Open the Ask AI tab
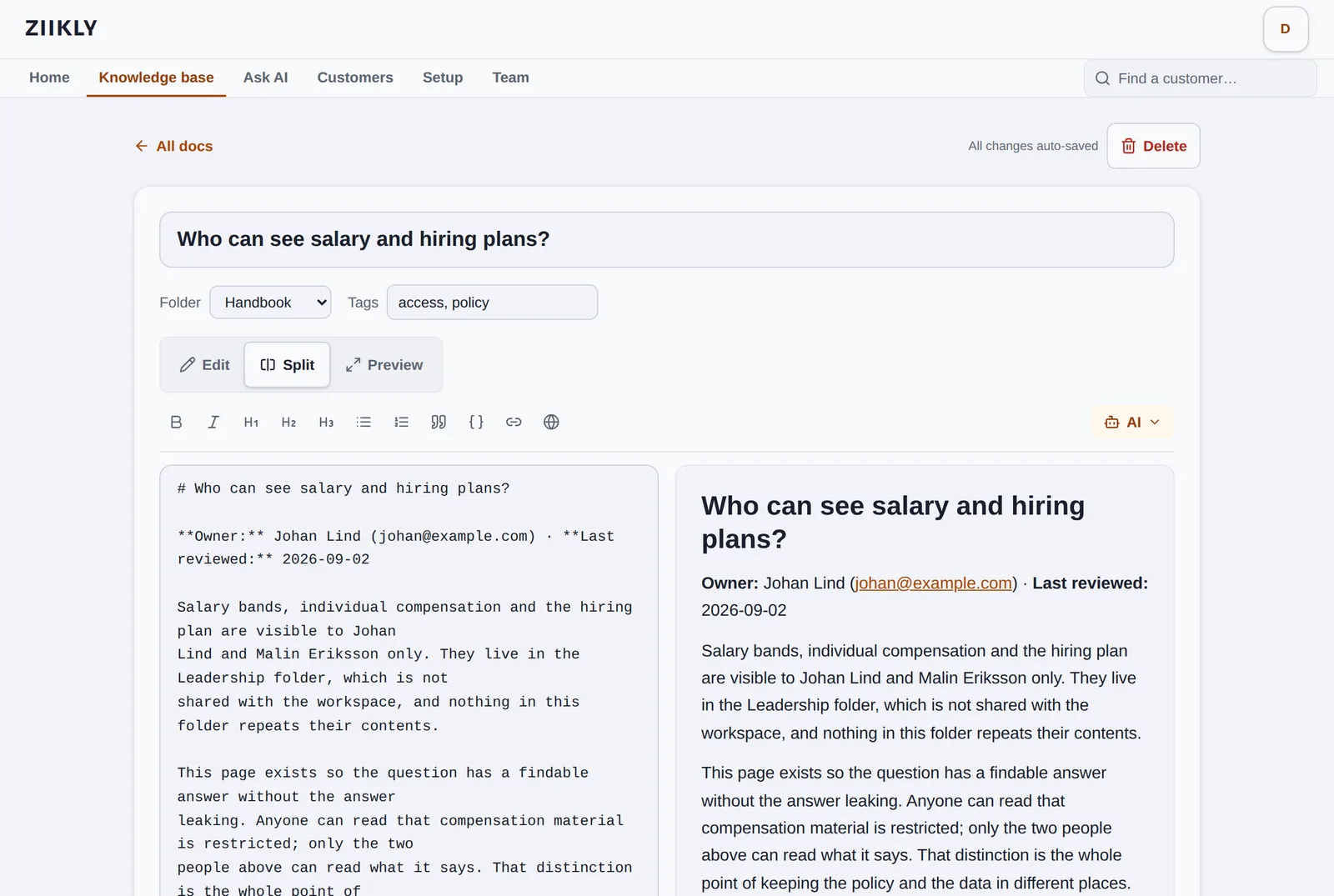This screenshot has width=1334, height=896. pyautogui.click(x=265, y=78)
